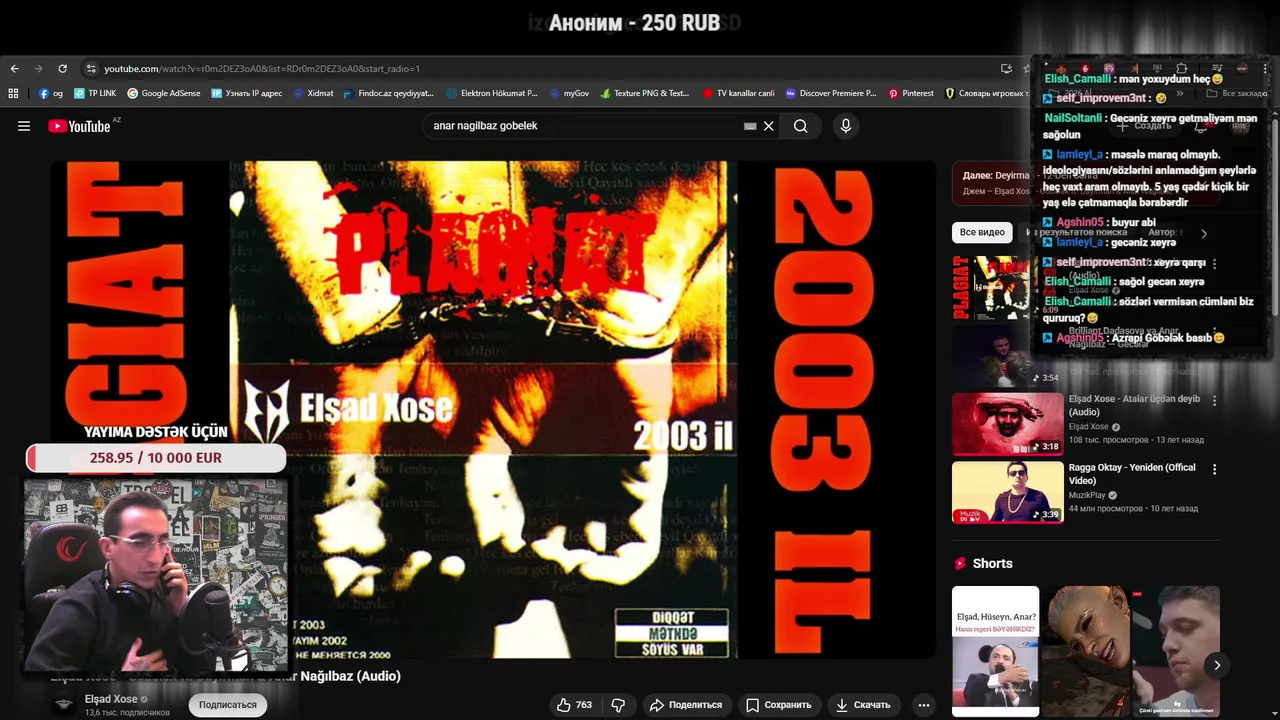Dislike the video with thumbs down
The width and height of the screenshot is (1280, 720).
(618, 705)
